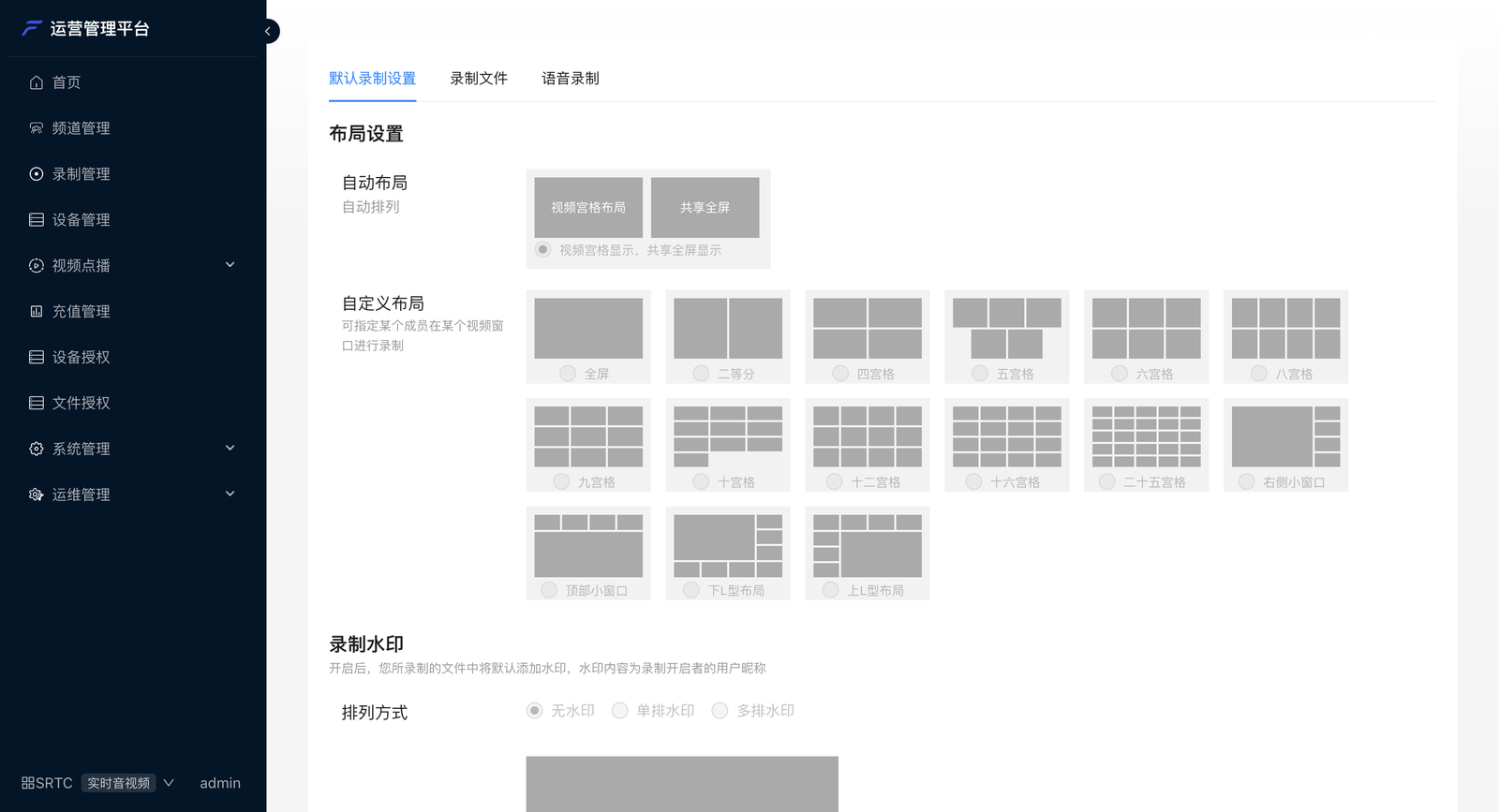Select the 无水印 radio option
1499x812 pixels.
(534, 711)
